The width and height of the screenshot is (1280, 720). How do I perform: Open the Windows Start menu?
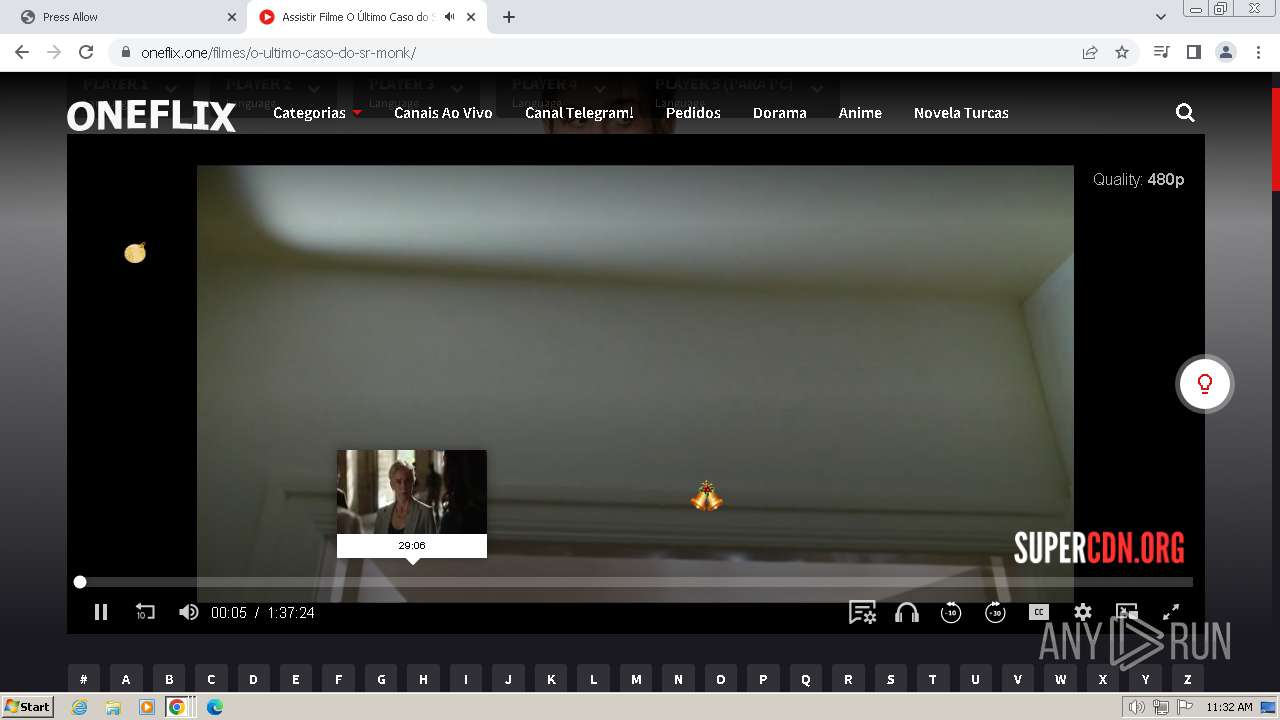point(28,707)
